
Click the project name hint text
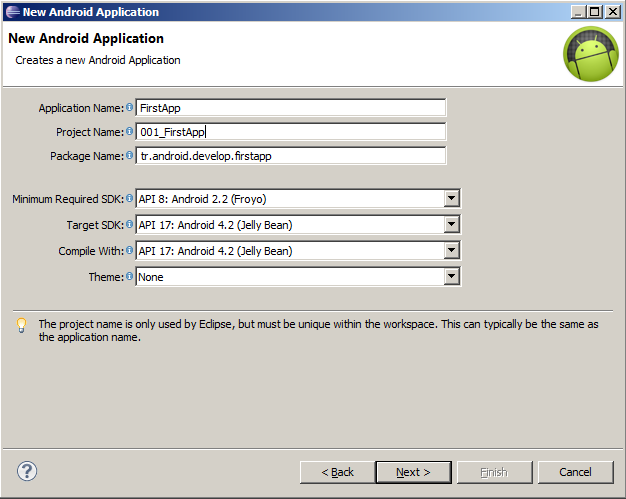click(319, 331)
